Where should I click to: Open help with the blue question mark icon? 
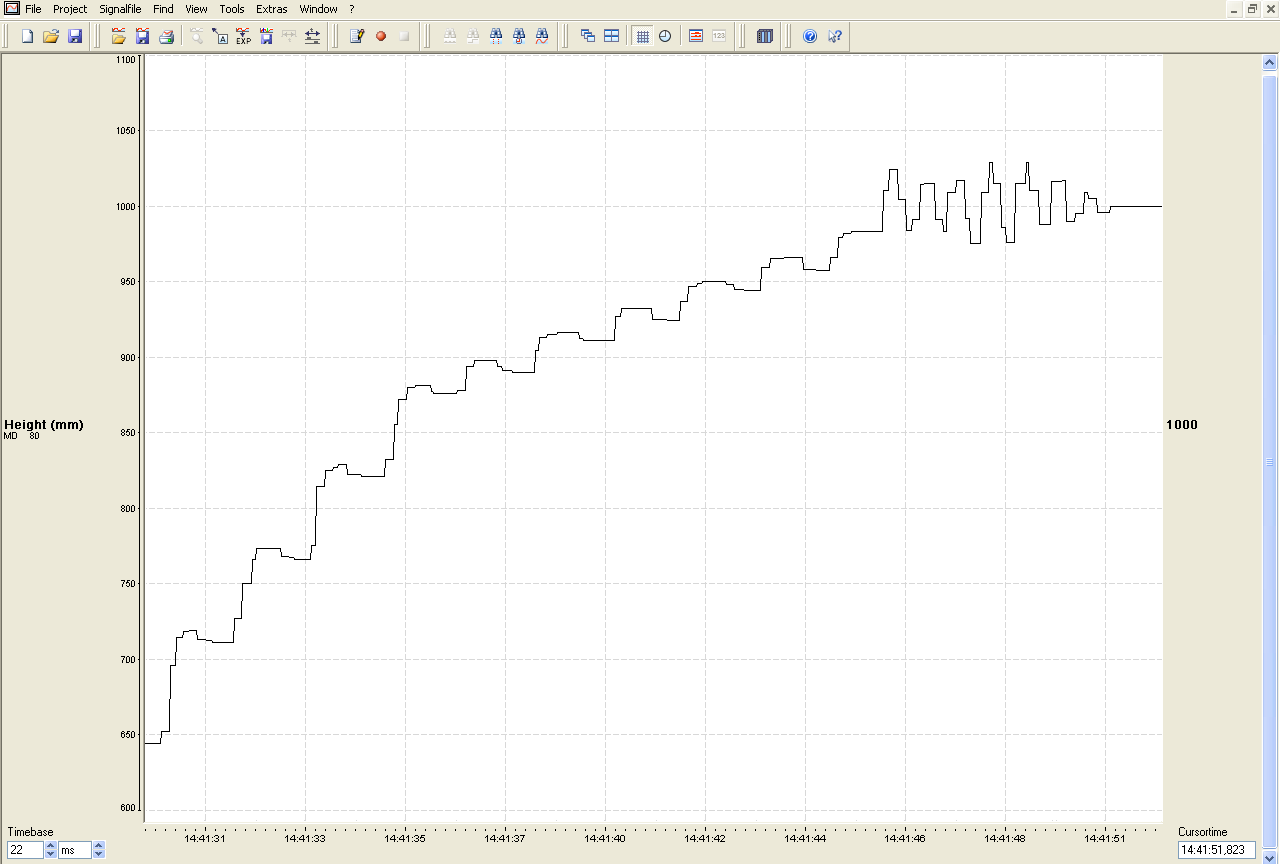810,36
